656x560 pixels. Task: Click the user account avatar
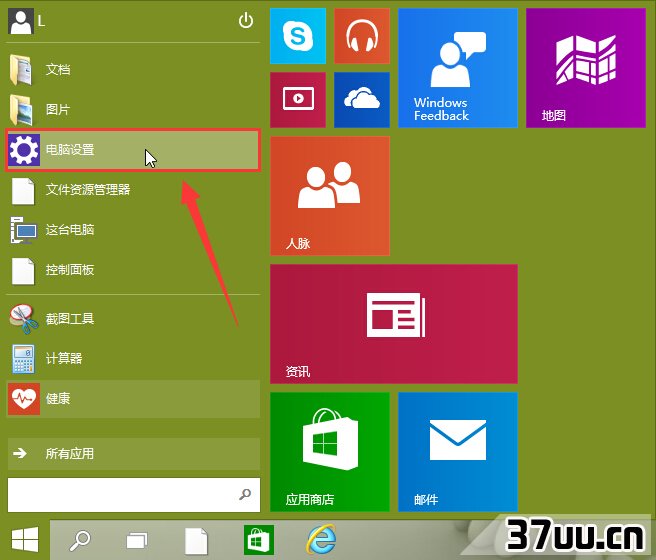[x=20, y=22]
